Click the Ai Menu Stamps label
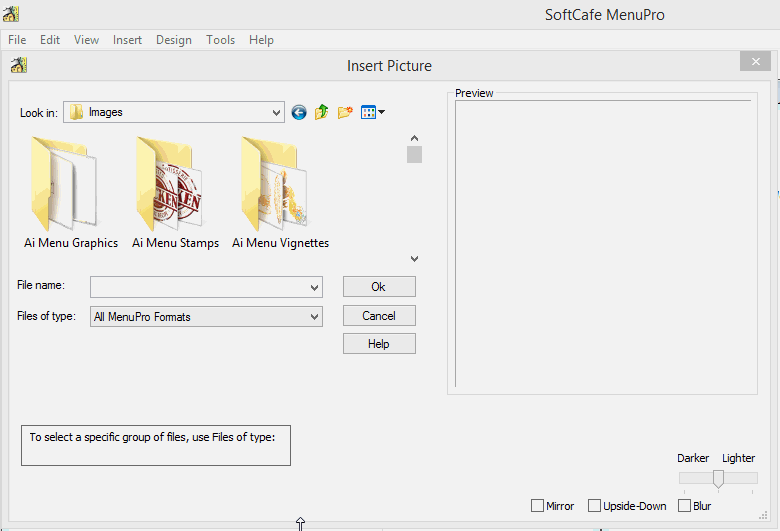 point(175,243)
